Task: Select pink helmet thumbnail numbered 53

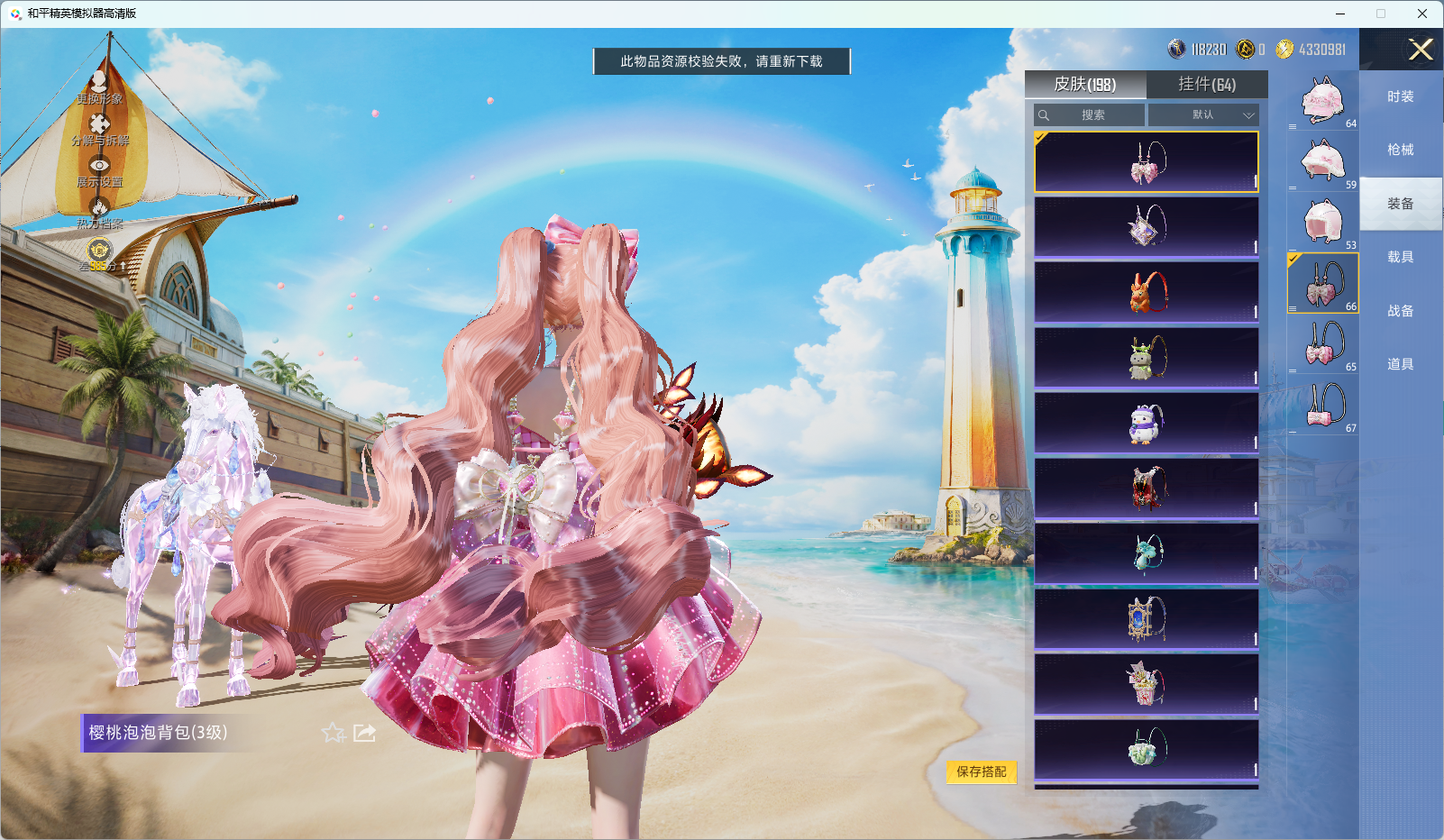Action: tap(1322, 223)
